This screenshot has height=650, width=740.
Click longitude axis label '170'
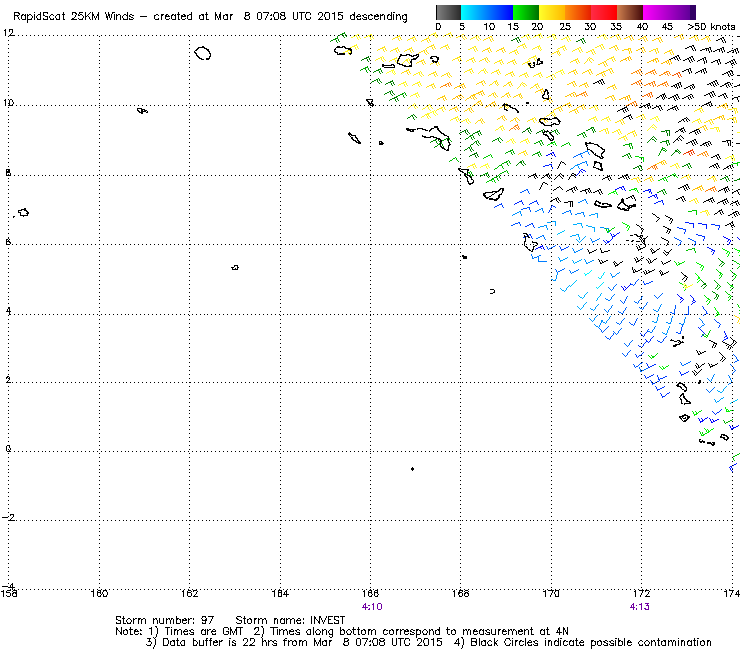[x=551, y=593]
